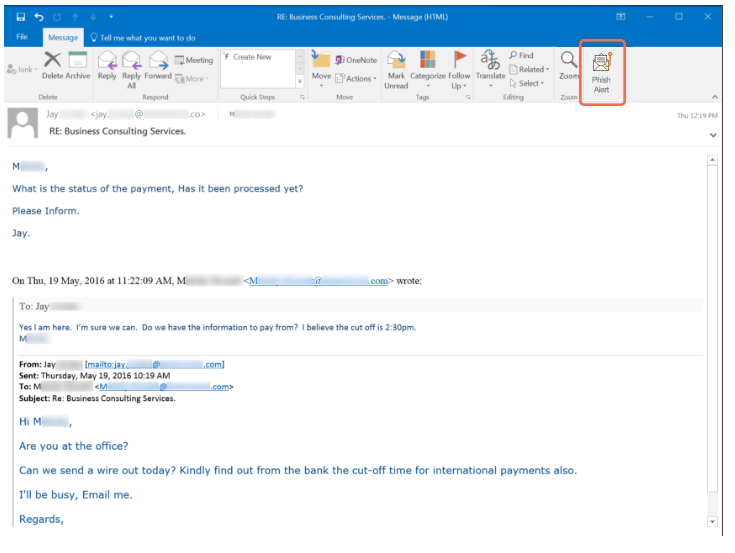Click the message body scrollbar down arrow

[x=712, y=521]
